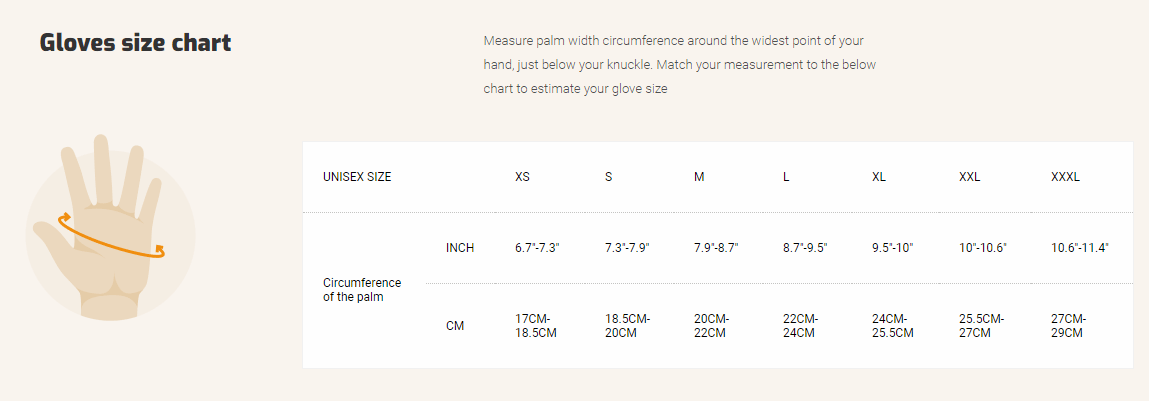This screenshot has height=401, width=1149.
Task: Select the XS size column header
Action: (522, 177)
